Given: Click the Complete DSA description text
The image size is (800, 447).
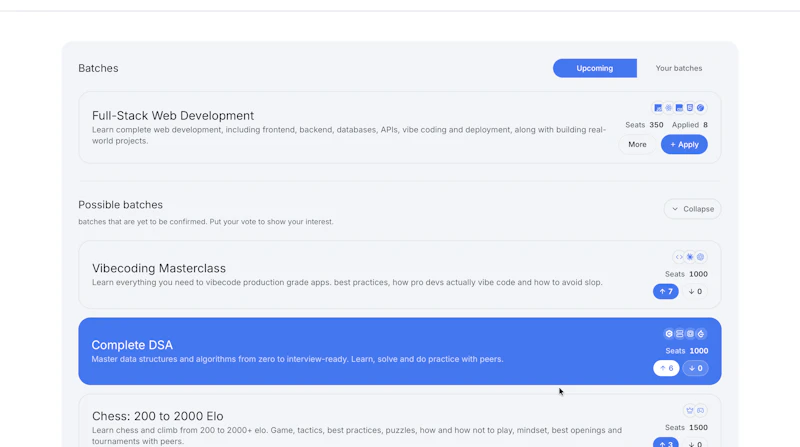Looking at the screenshot, I should pos(297,359).
